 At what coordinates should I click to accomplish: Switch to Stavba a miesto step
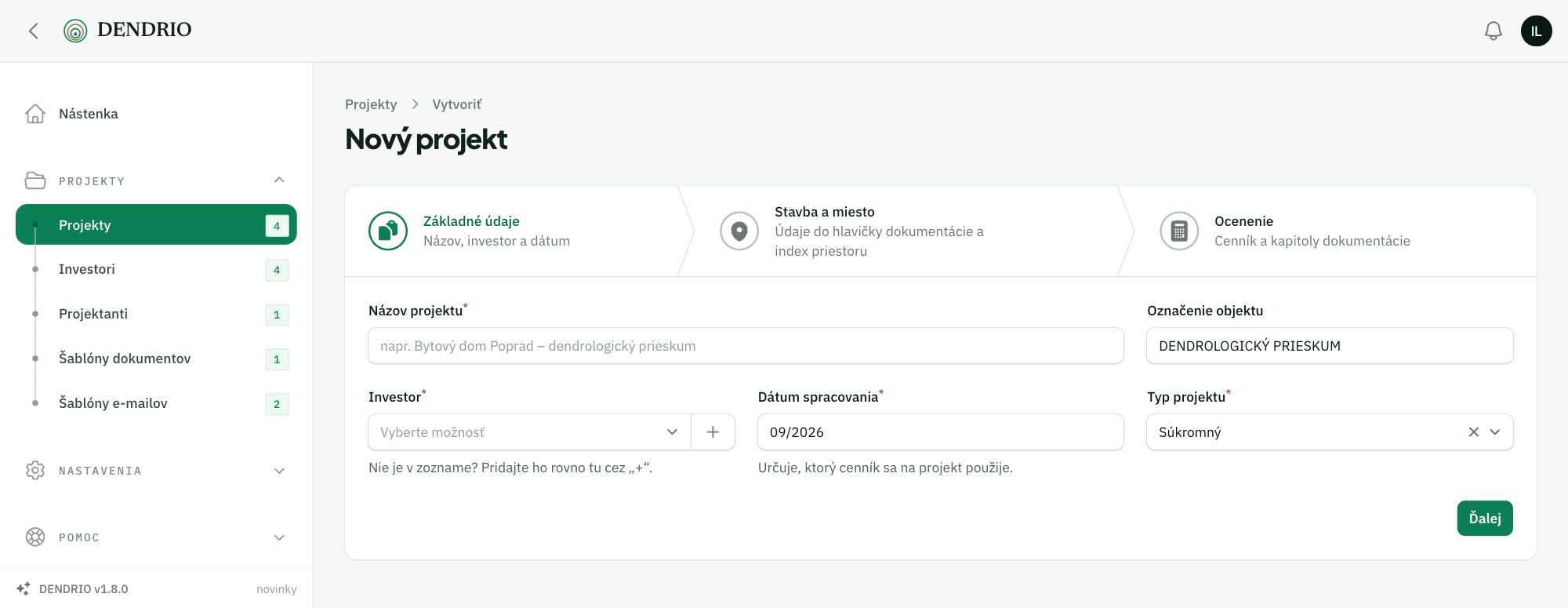pos(898,231)
